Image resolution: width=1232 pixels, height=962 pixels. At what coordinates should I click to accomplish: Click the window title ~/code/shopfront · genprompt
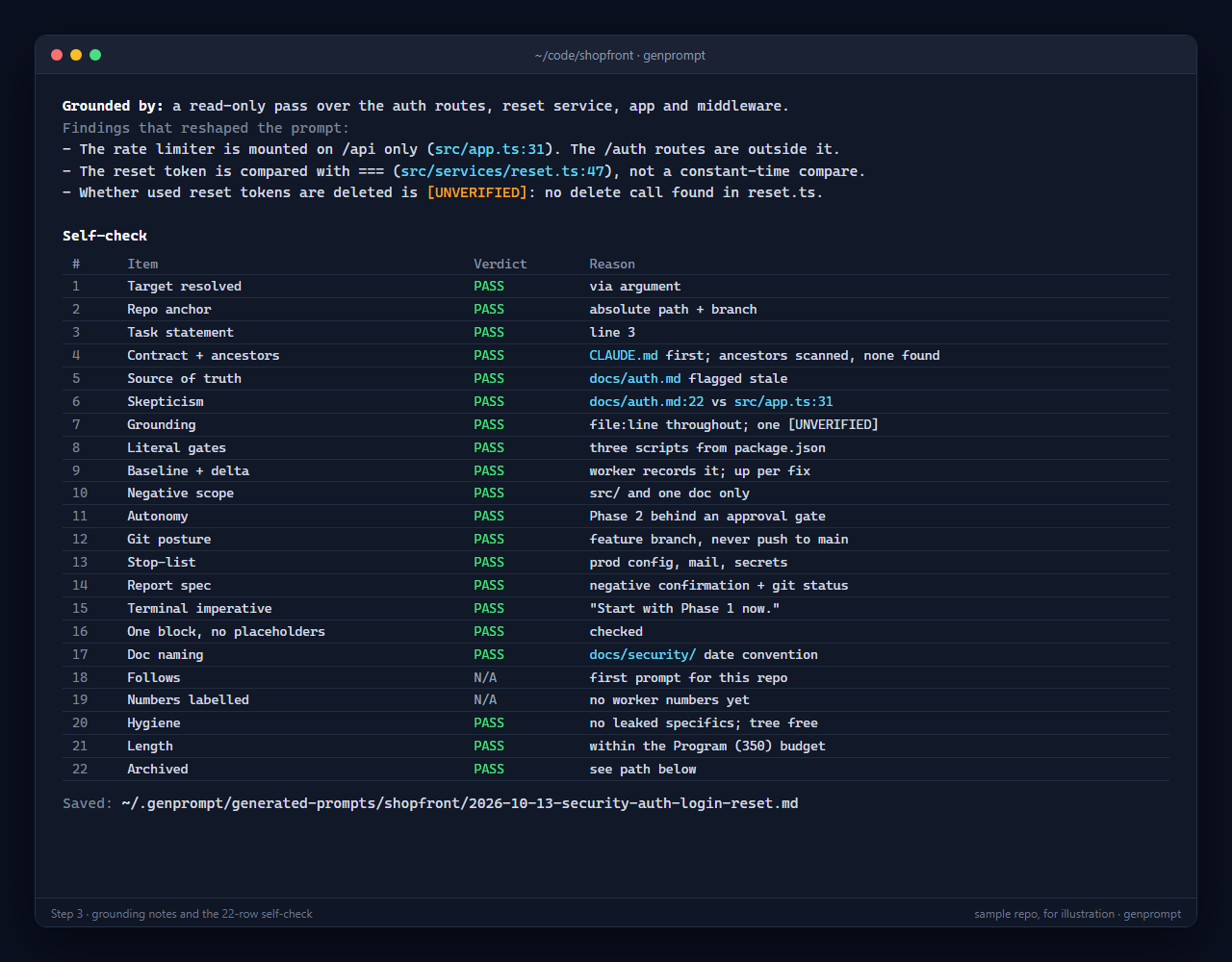coord(620,56)
